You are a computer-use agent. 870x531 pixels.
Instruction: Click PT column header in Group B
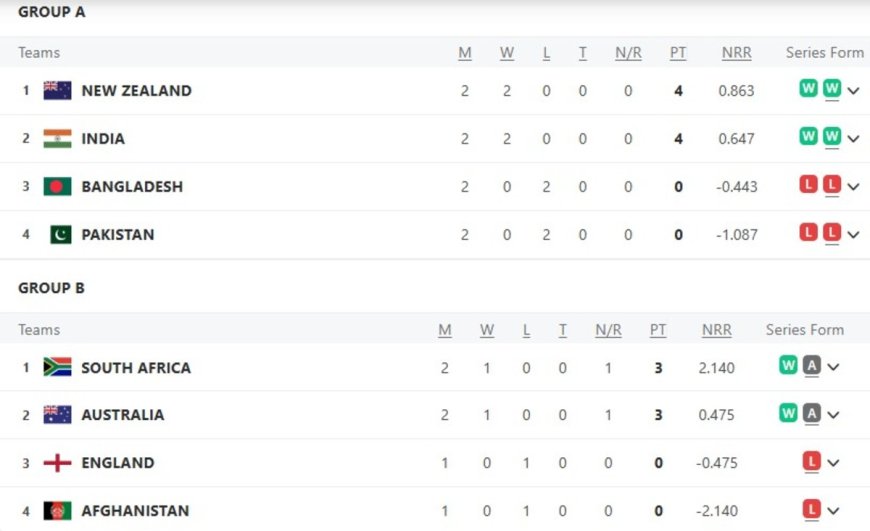(658, 329)
